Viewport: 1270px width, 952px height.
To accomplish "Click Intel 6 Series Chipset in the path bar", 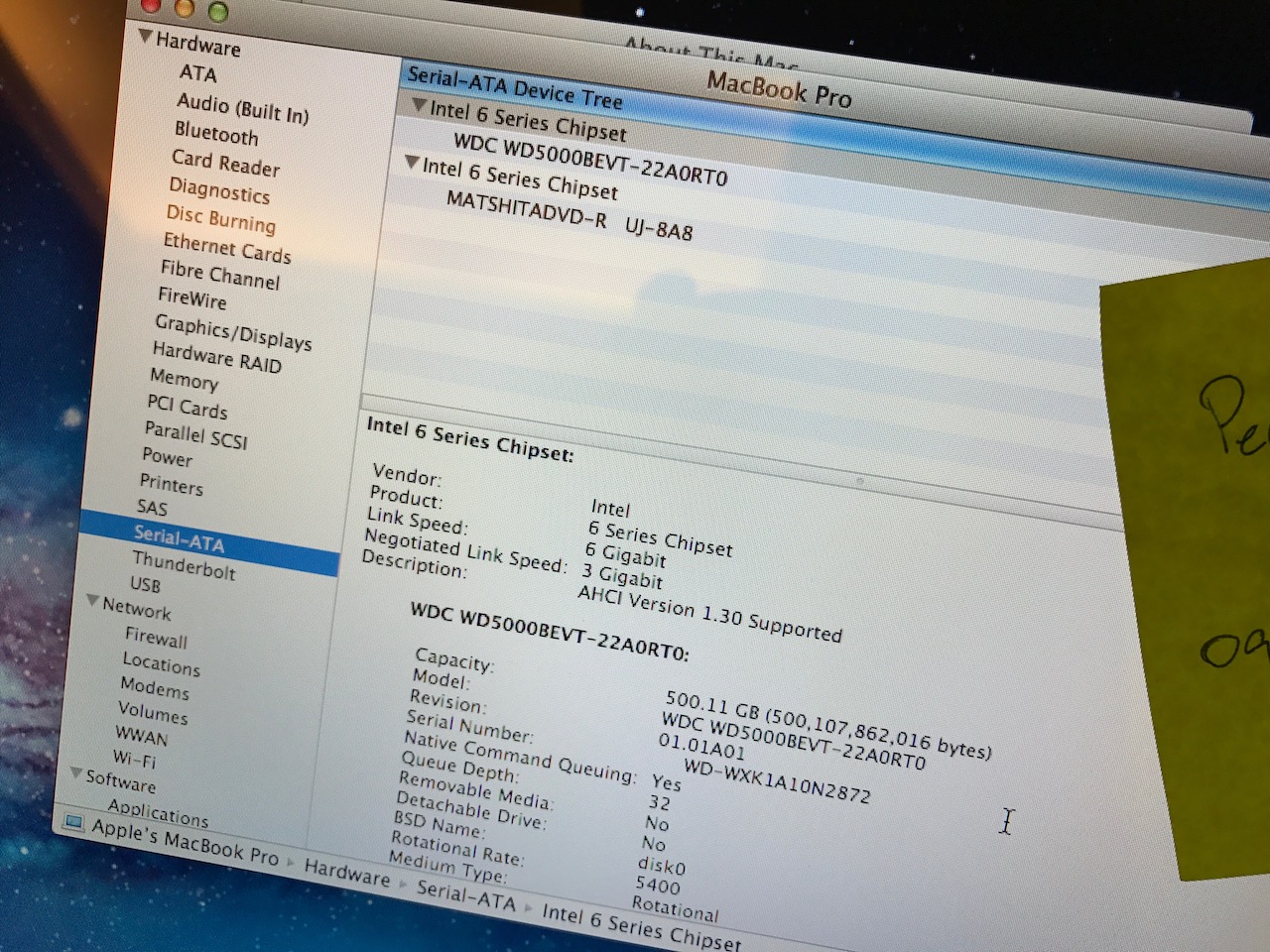I will [x=641, y=926].
